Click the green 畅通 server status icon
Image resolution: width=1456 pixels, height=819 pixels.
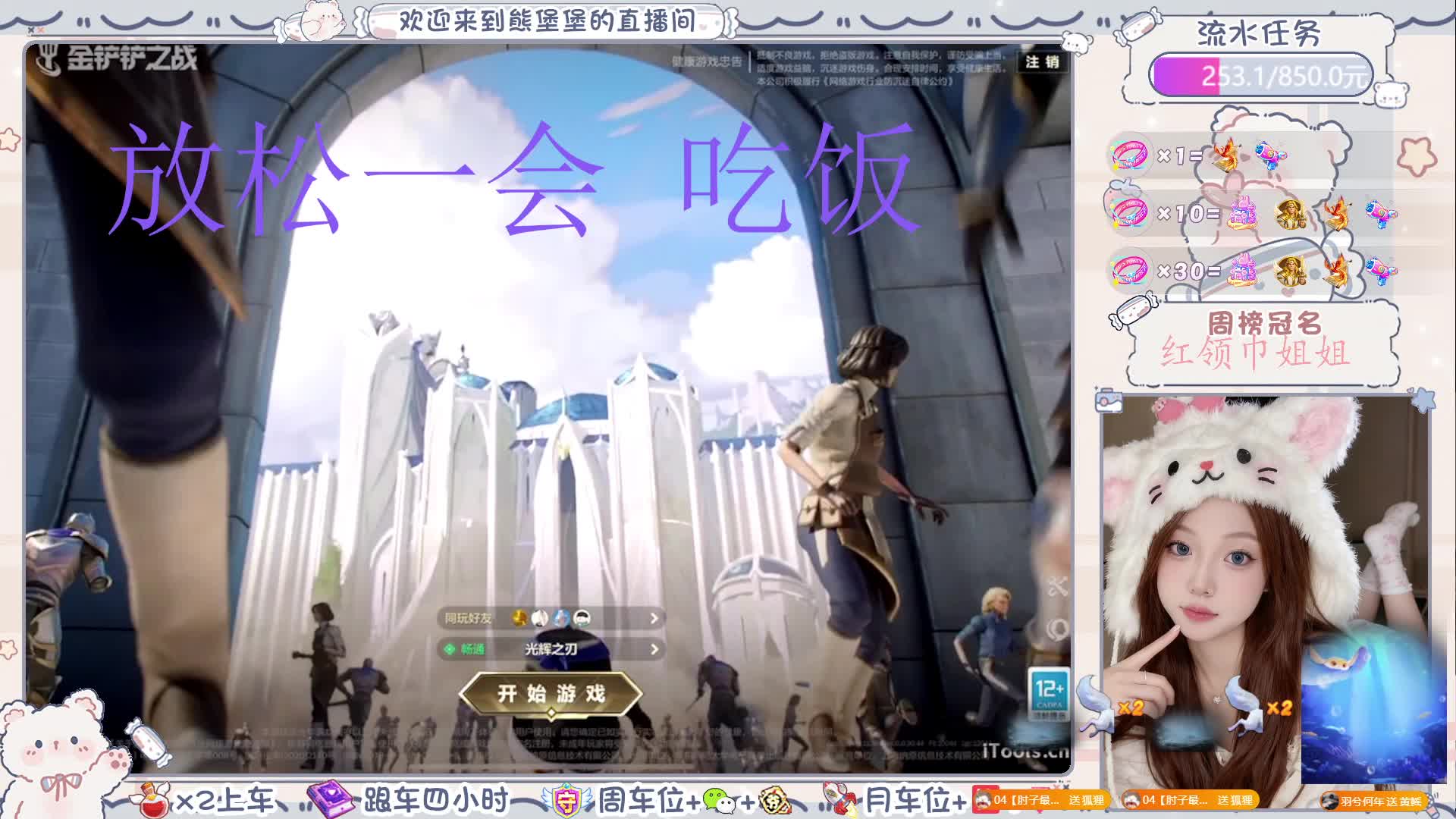[x=450, y=649]
